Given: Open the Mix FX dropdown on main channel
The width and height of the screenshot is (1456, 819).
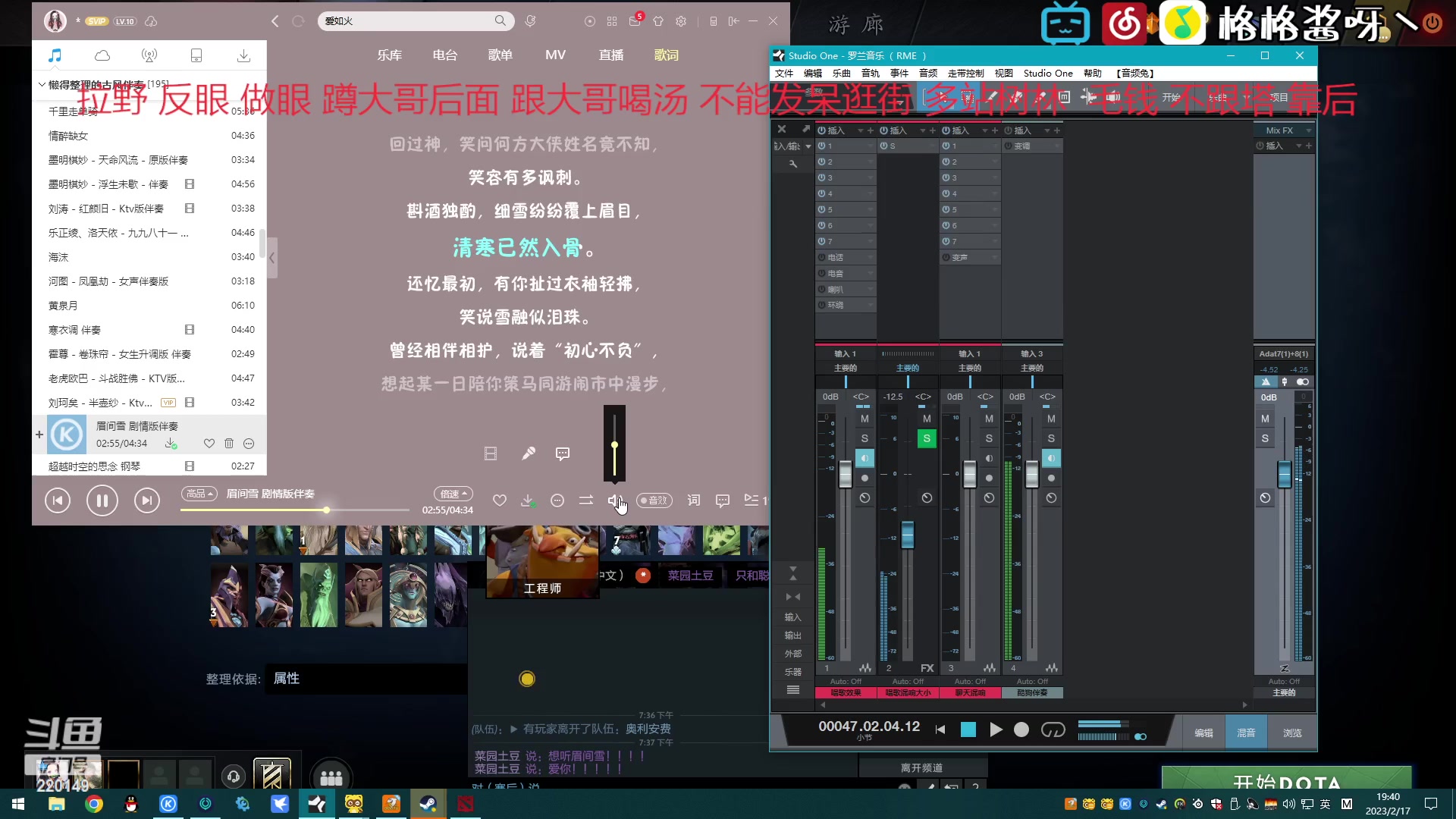Looking at the screenshot, I should 1309,130.
